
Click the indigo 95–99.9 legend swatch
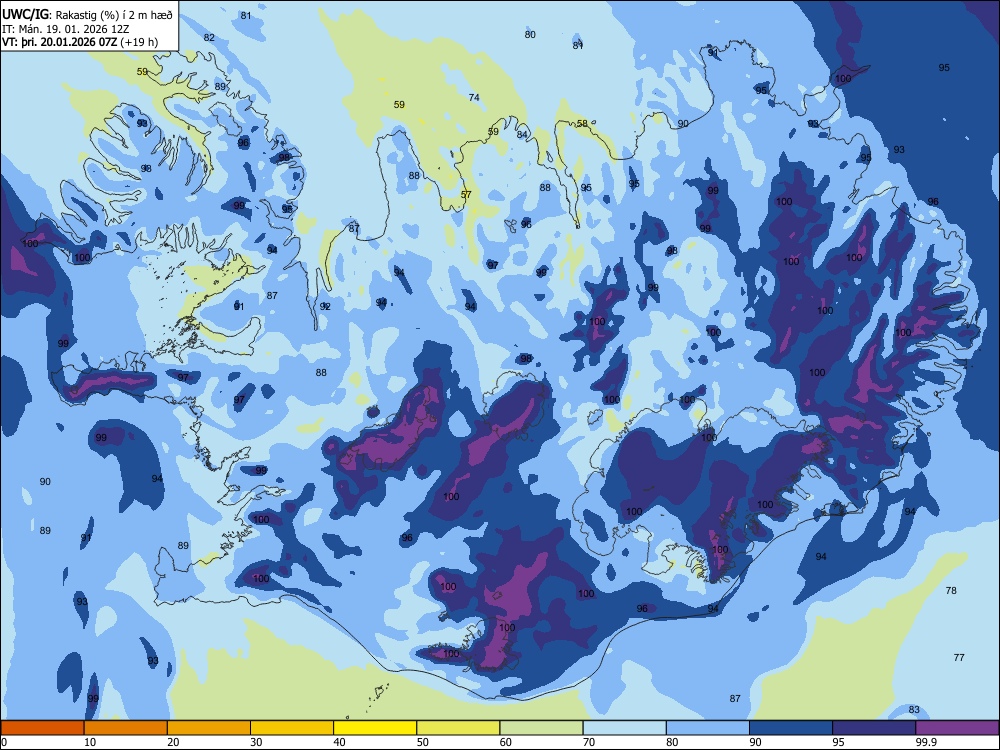[x=874, y=728]
